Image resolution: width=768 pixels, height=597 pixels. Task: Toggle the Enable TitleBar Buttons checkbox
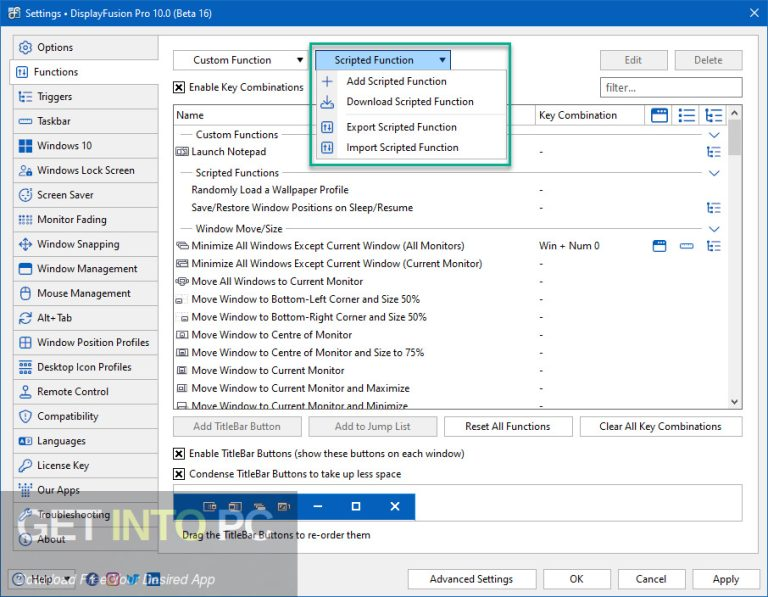(179, 454)
